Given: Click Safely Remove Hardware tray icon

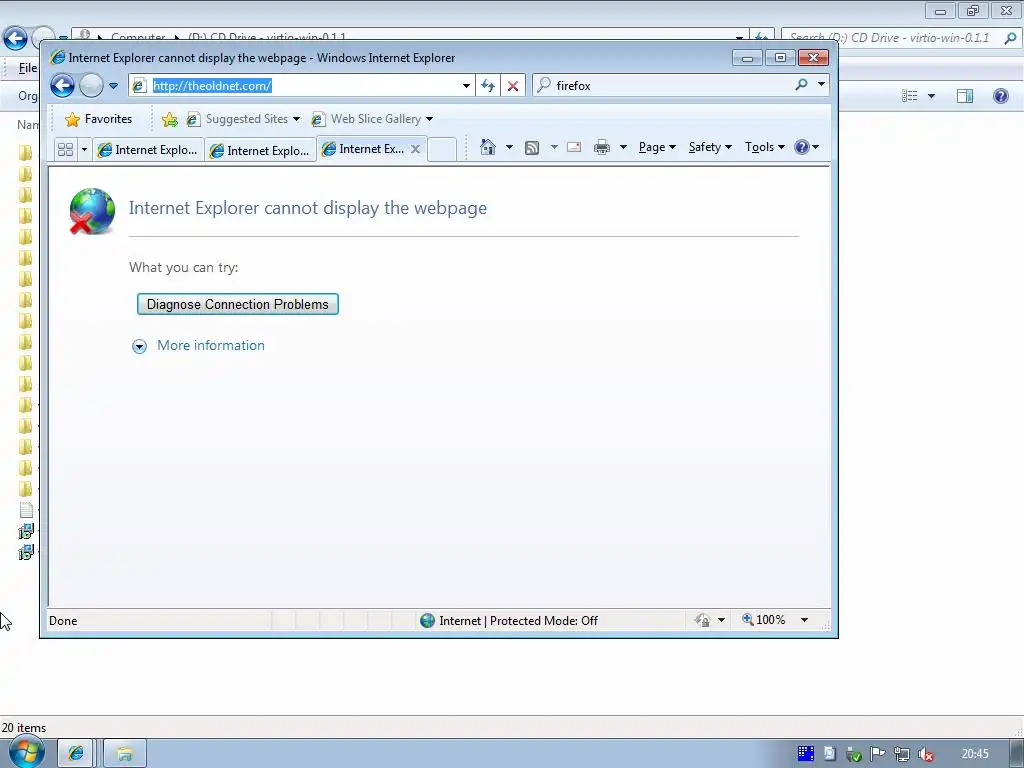Looking at the screenshot, I should click(854, 755).
